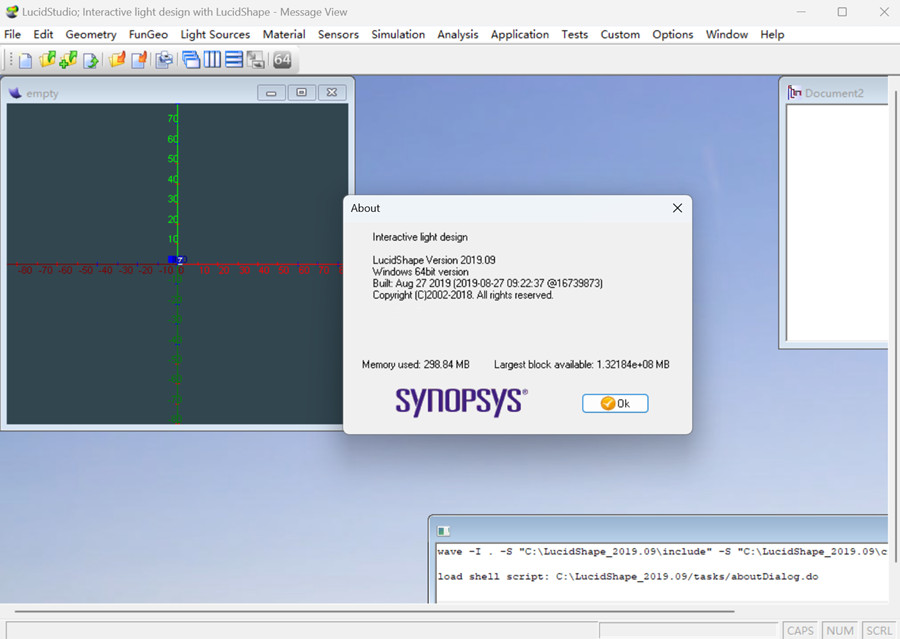Screen dimensions: 900x639
Task: Click the Document2 window title
Action: 834,93
